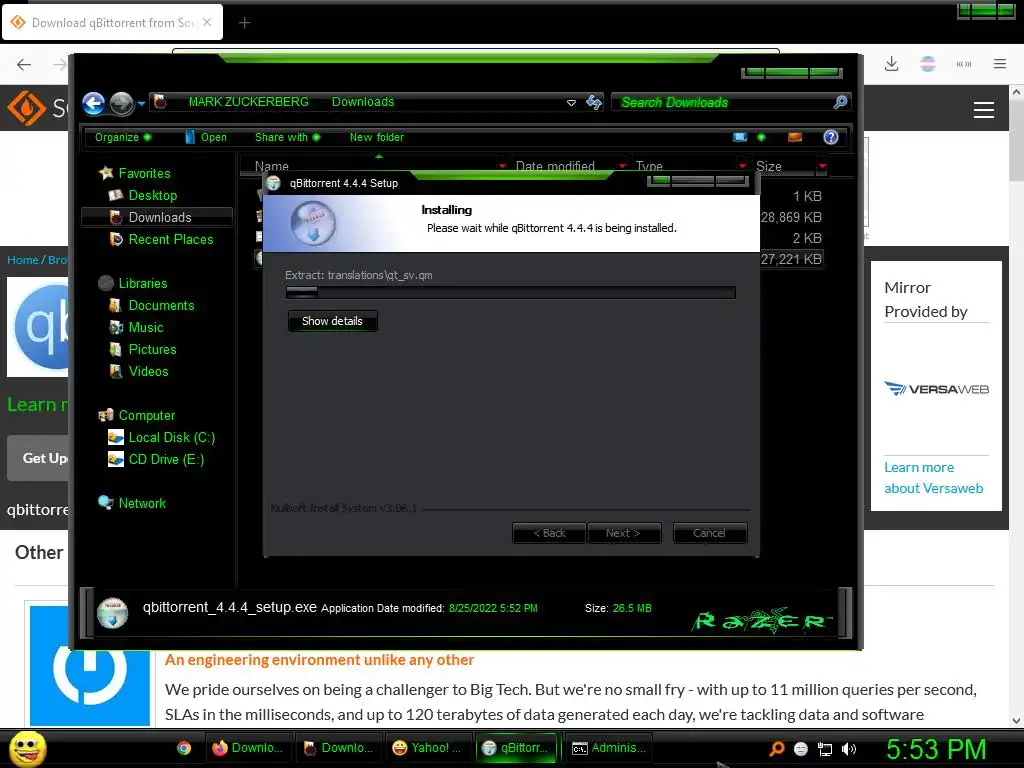This screenshot has height=768, width=1024.
Task: Switch to the Firefox Downlo... taskbar item
Action: [248, 748]
